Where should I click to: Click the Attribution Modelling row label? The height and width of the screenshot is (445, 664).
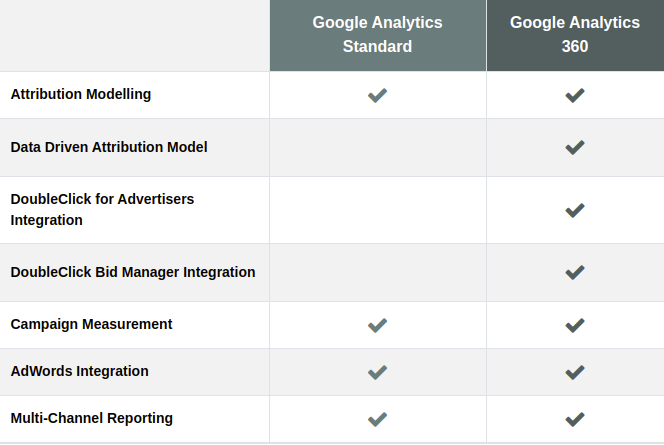81,94
